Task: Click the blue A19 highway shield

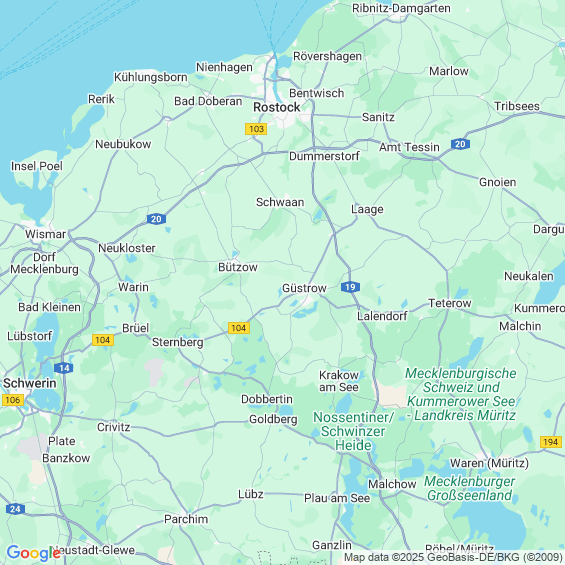Action: click(x=350, y=287)
